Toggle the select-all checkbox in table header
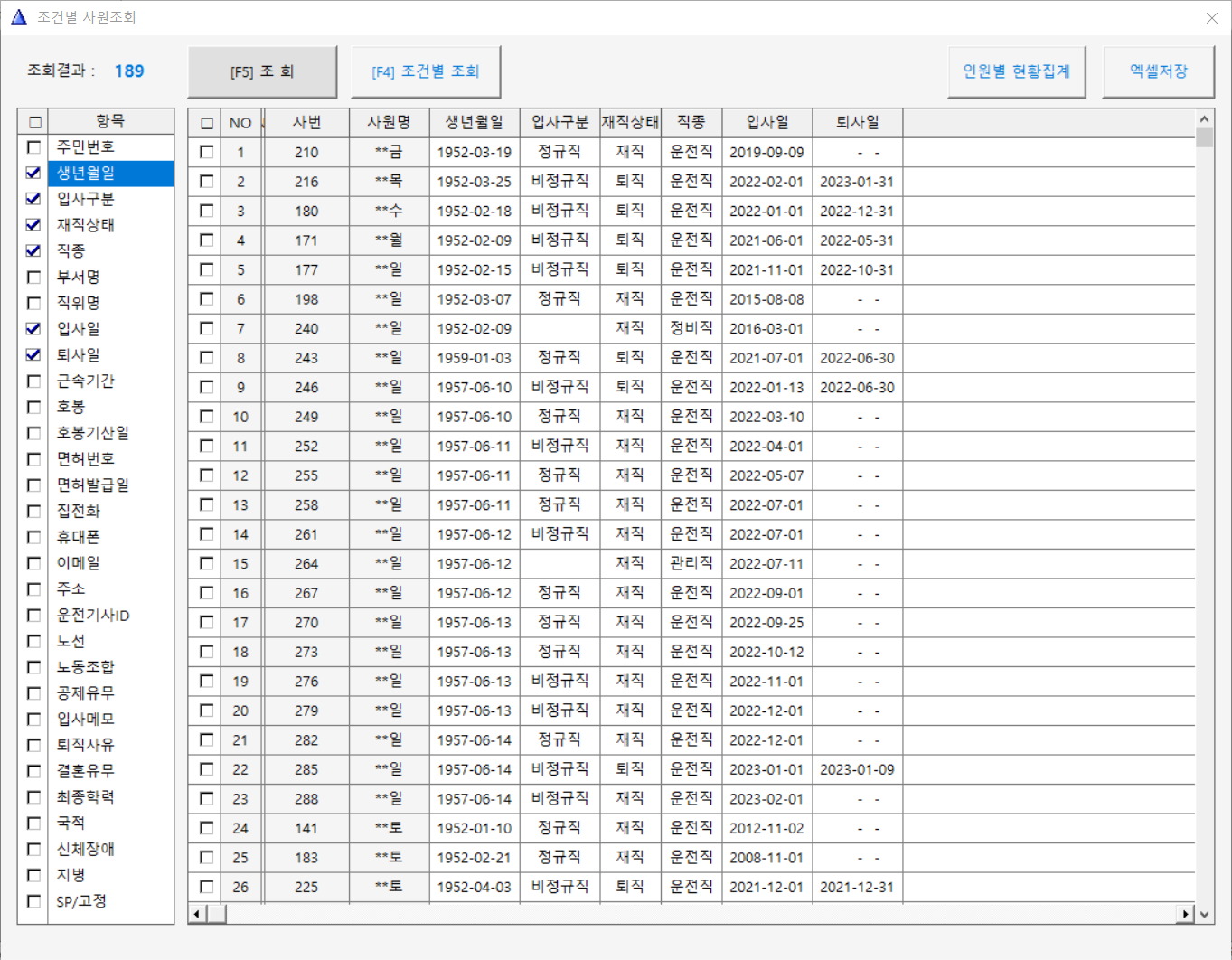The height and width of the screenshot is (960, 1232). click(x=207, y=123)
